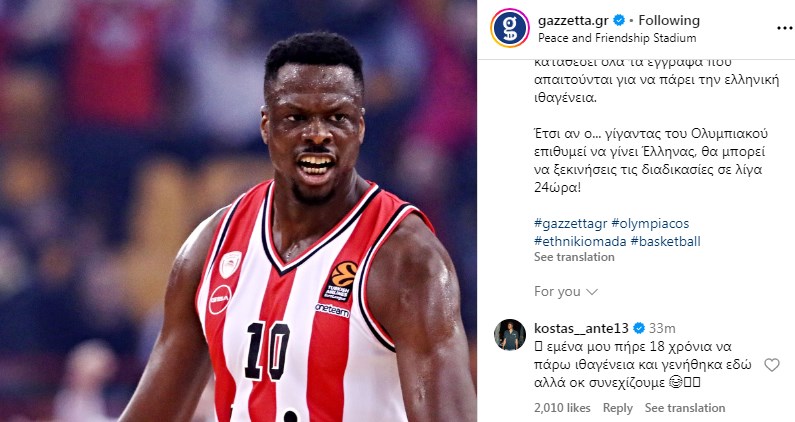Reply to kostas__ante13 comment

618,408
